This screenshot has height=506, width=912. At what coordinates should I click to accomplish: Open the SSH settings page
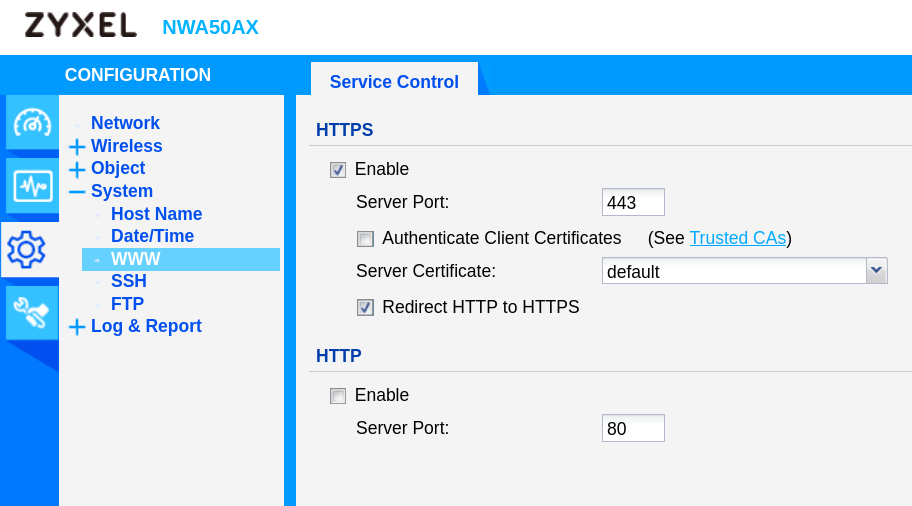129,281
